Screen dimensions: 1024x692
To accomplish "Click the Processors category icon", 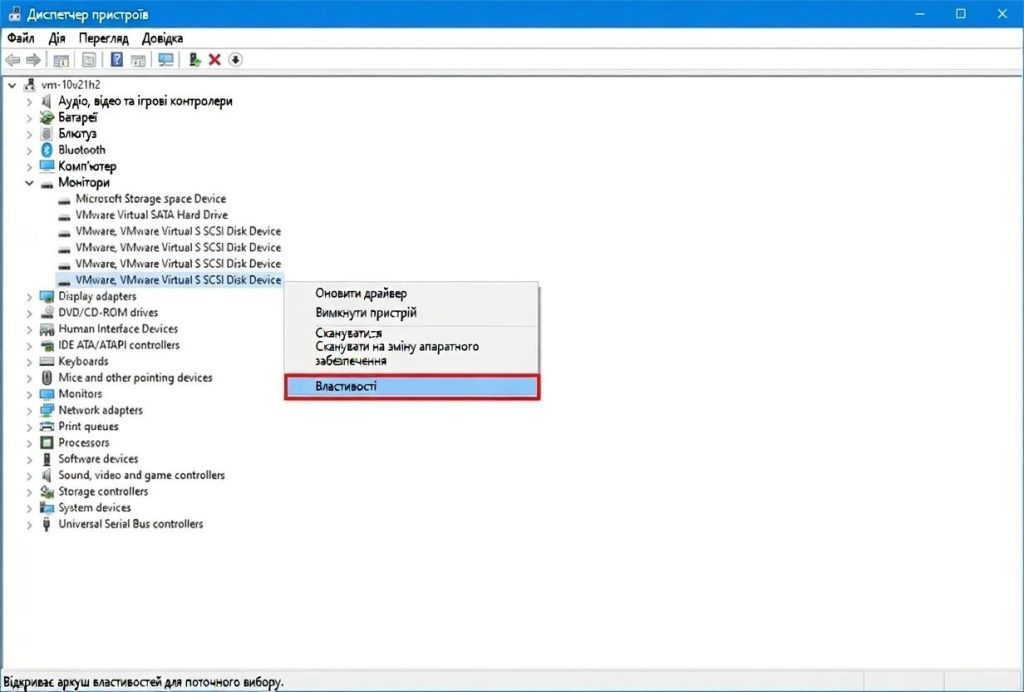I will (x=47, y=443).
